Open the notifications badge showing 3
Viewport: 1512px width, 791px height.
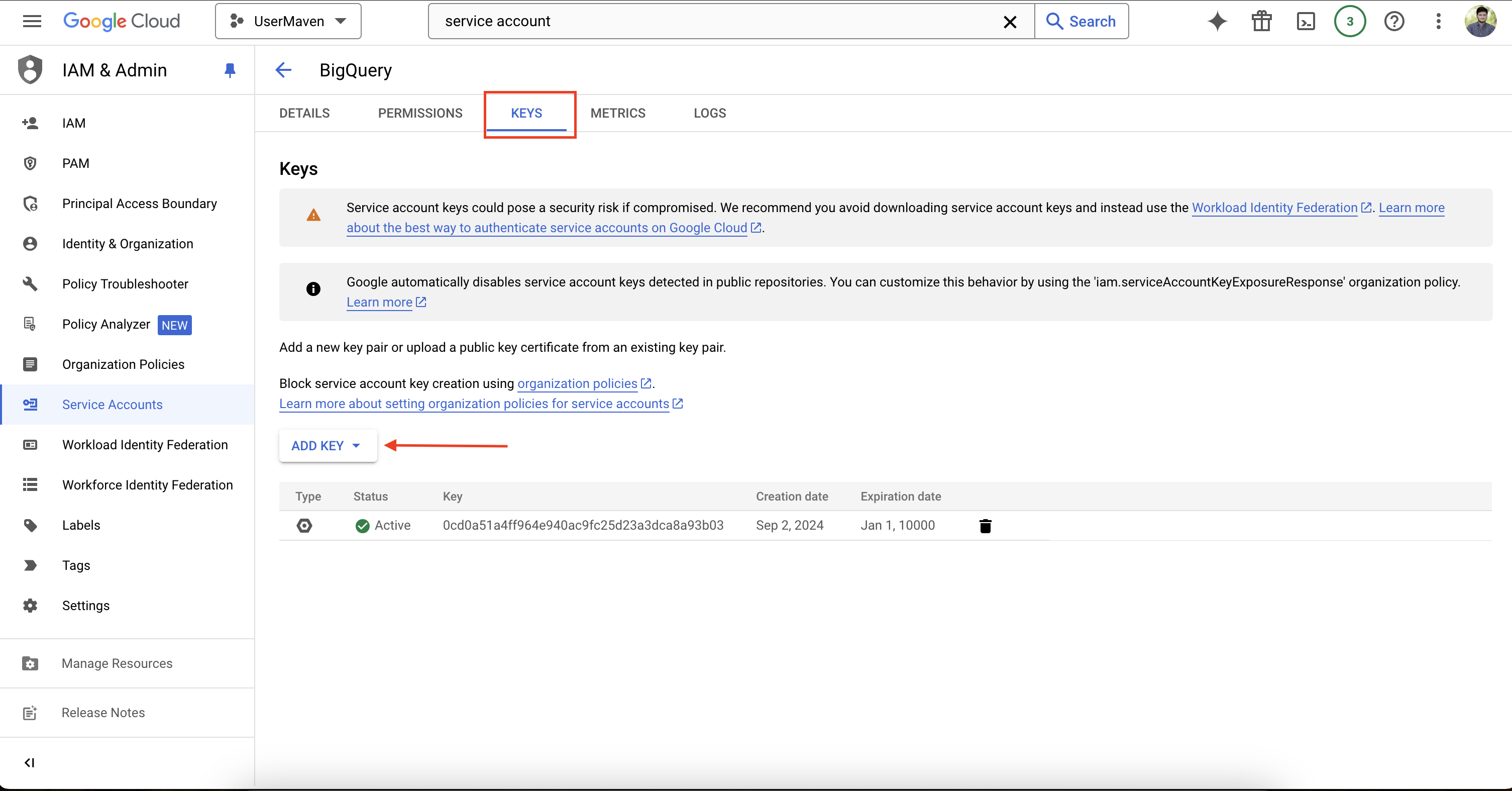click(x=1349, y=22)
